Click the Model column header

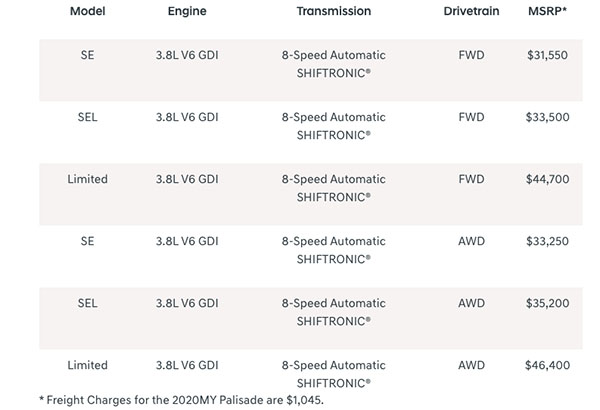[x=87, y=11]
